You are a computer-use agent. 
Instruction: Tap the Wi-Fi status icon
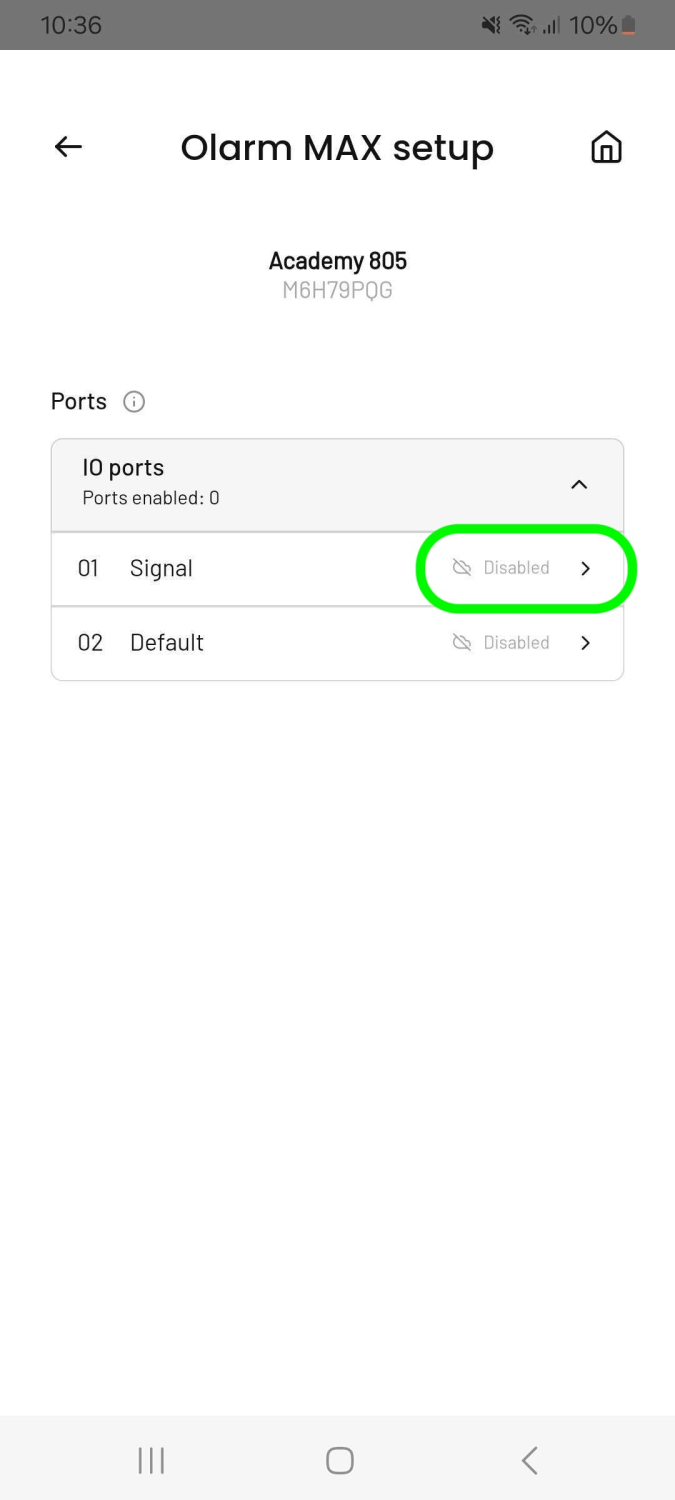click(521, 25)
